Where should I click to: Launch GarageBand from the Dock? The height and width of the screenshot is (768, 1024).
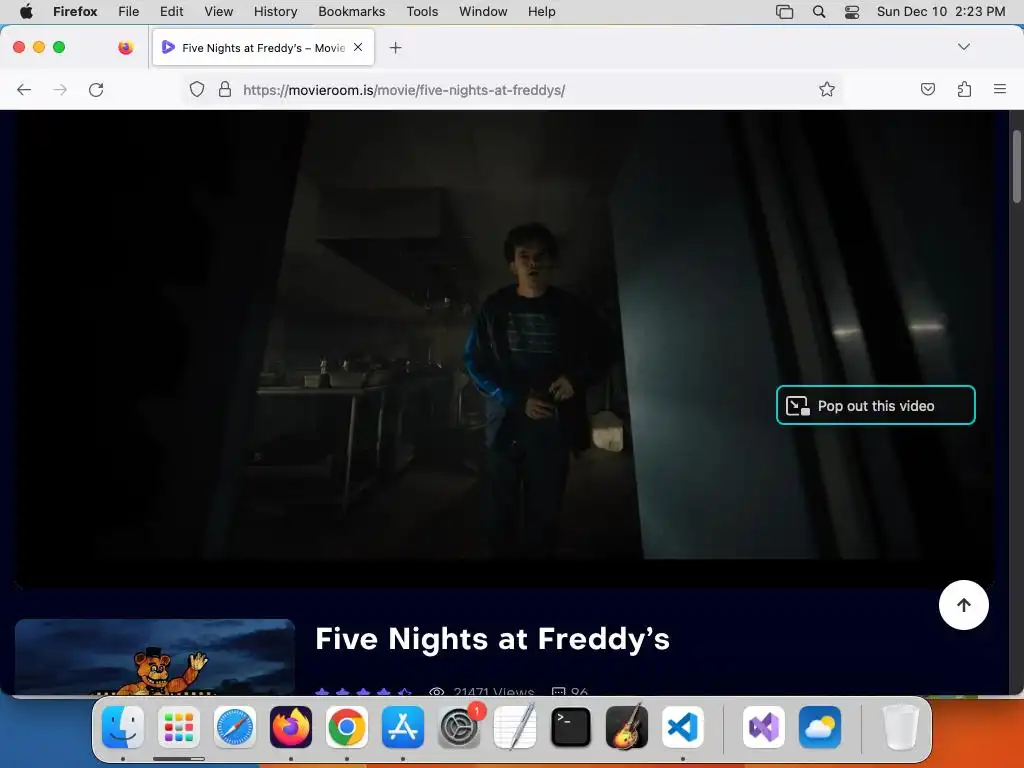pos(627,727)
